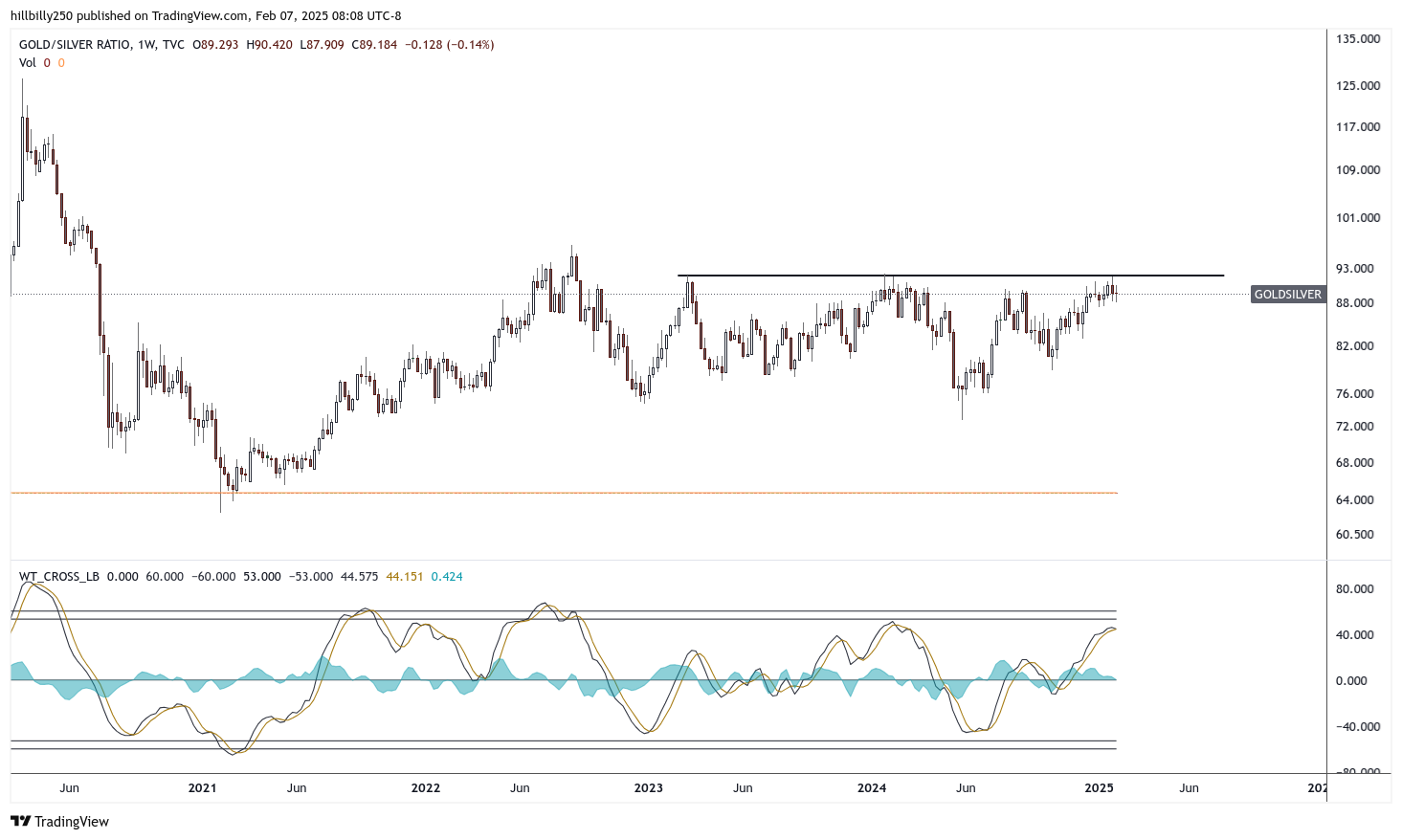
Task: Select the GOLD/SILVER RATIO symbol title
Action: 75,45
